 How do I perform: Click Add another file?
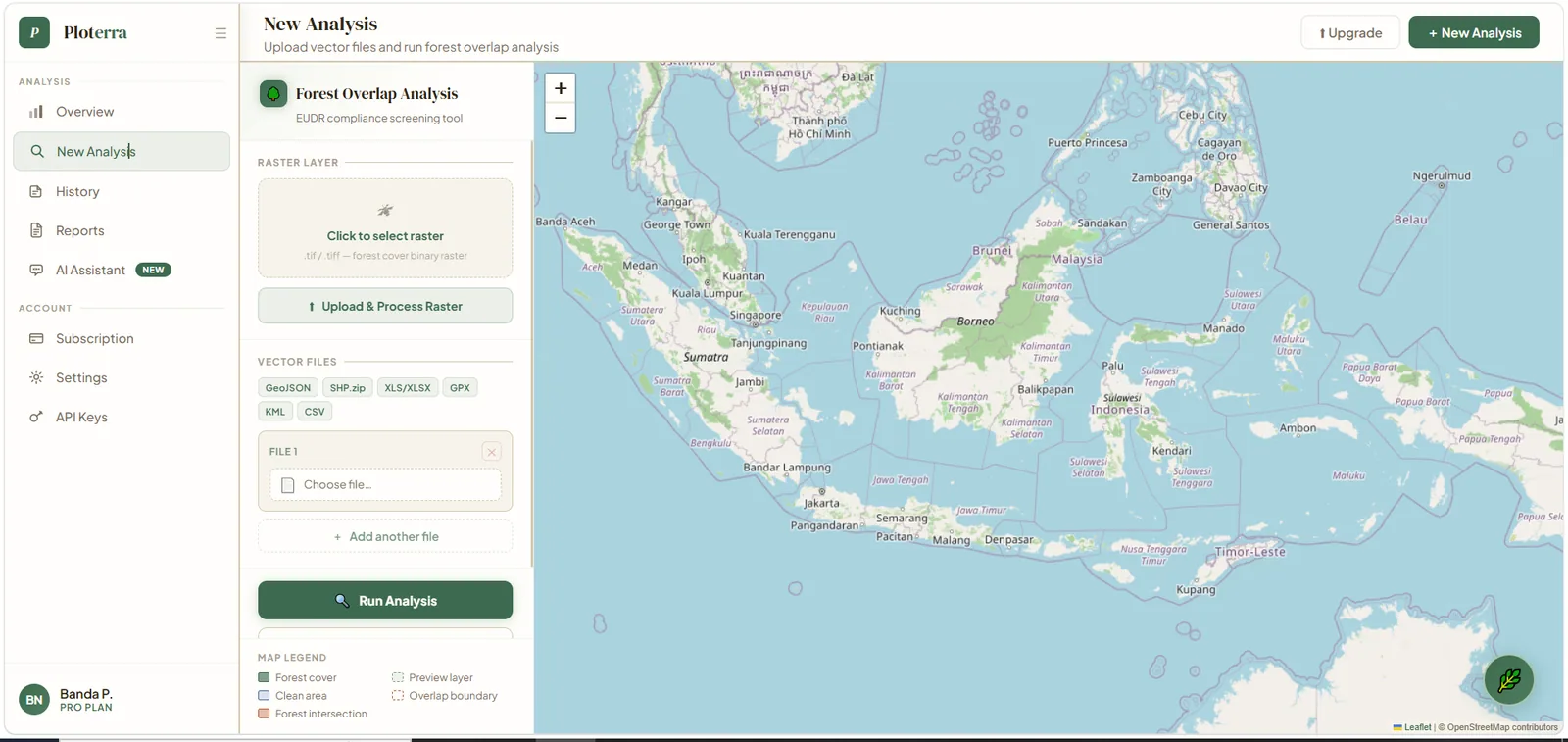coord(385,537)
